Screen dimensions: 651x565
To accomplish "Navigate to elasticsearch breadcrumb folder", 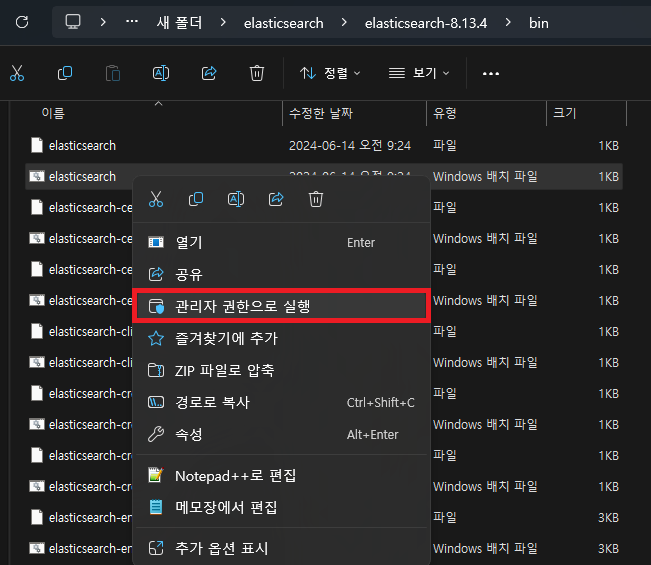I will pos(284,23).
